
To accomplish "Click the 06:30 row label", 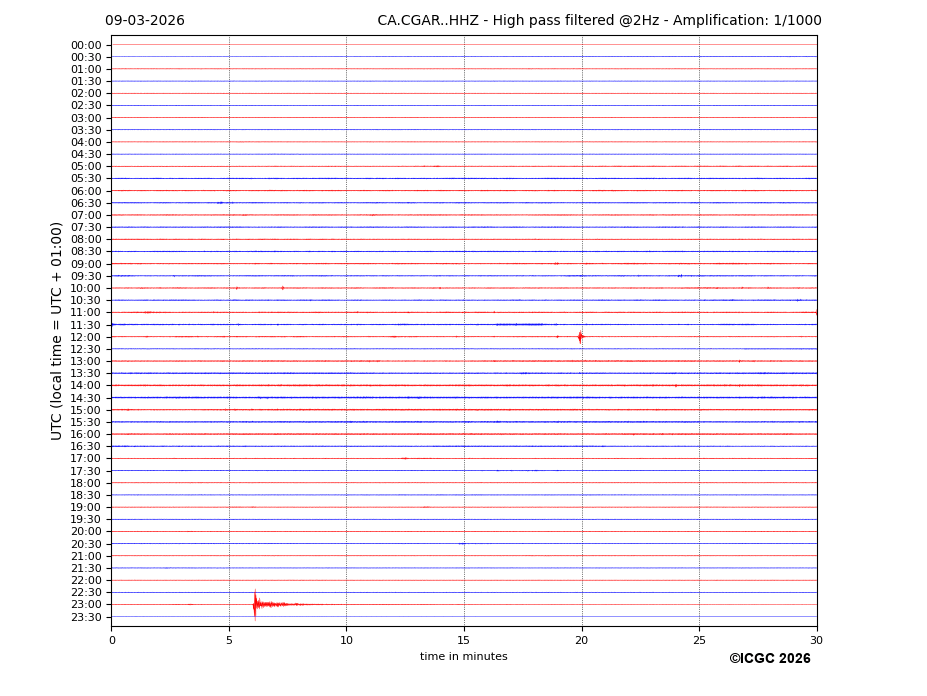I will coord(86,203).
